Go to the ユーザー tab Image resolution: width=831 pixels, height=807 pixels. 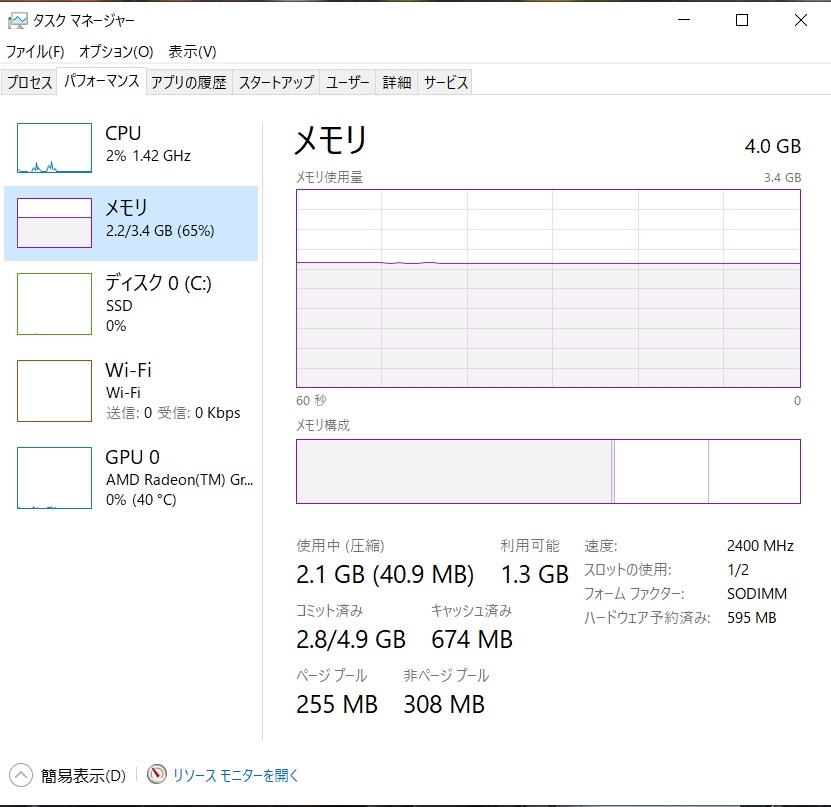348,83
